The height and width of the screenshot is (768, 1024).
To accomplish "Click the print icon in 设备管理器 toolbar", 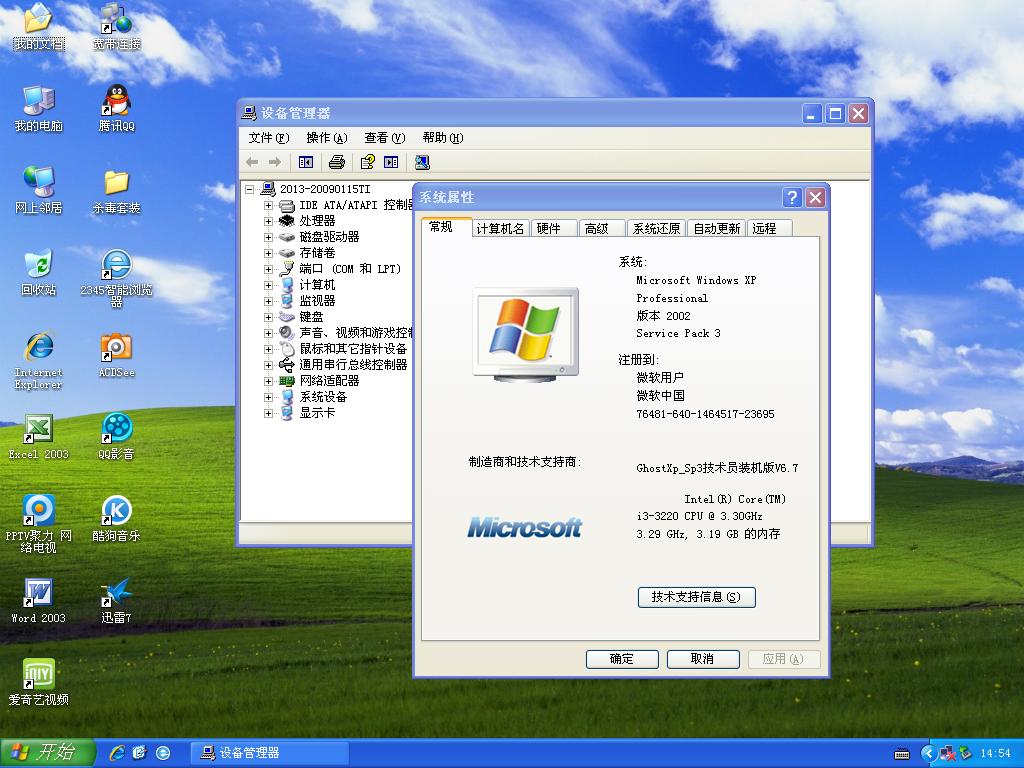I will click(x=337, y=162).
